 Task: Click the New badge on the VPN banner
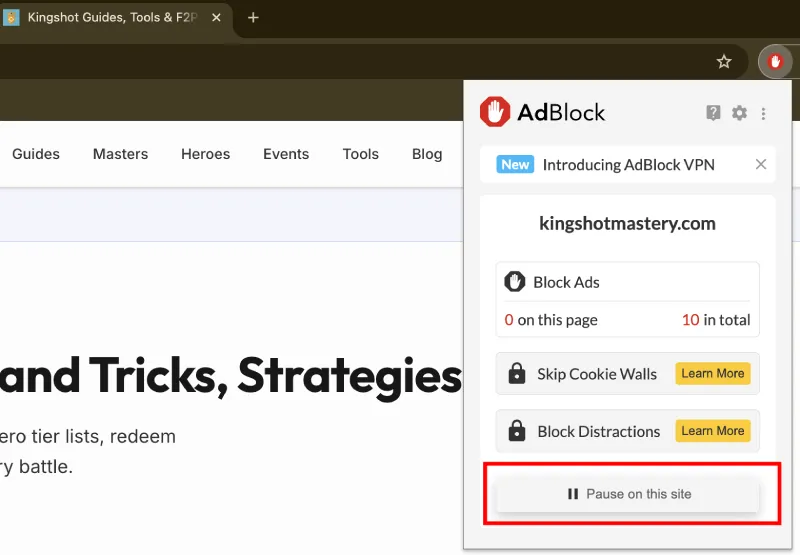click(x=515, y=164)
